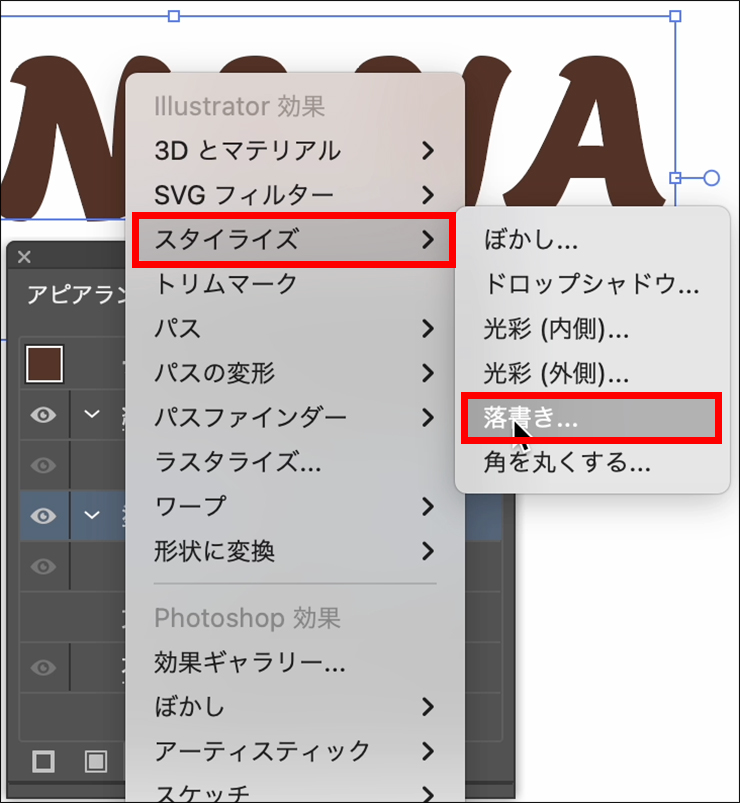
Task: Click the スタイライズ menu item
Action: tap(292, 239)
